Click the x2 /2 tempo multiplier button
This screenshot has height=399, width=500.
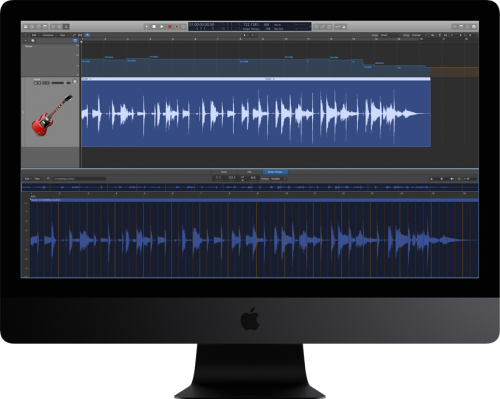coord(243,179)
